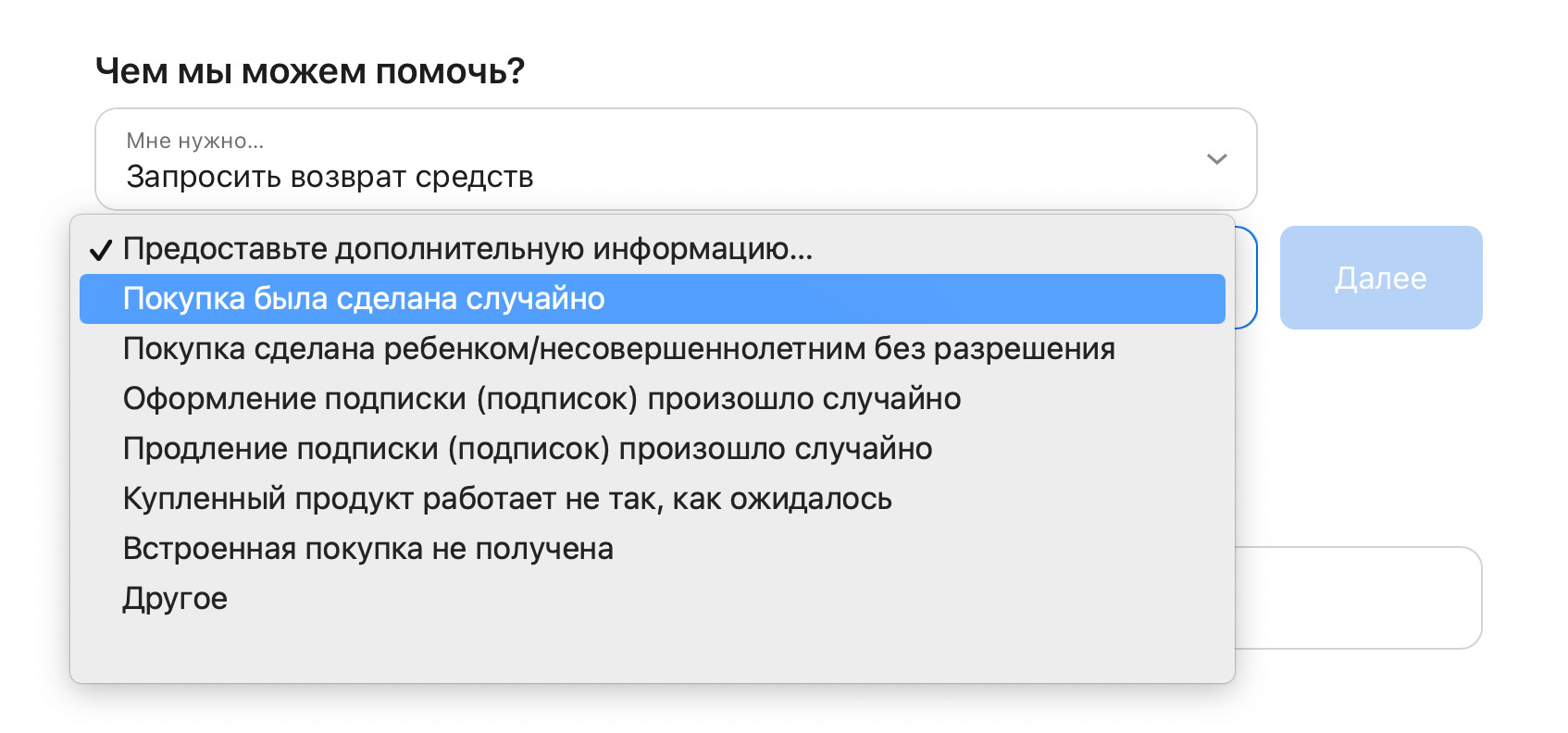Select "Предоставьте дополнительную информацию…" placeholder option
The image size is (1568, 733).
pos(467,249)
